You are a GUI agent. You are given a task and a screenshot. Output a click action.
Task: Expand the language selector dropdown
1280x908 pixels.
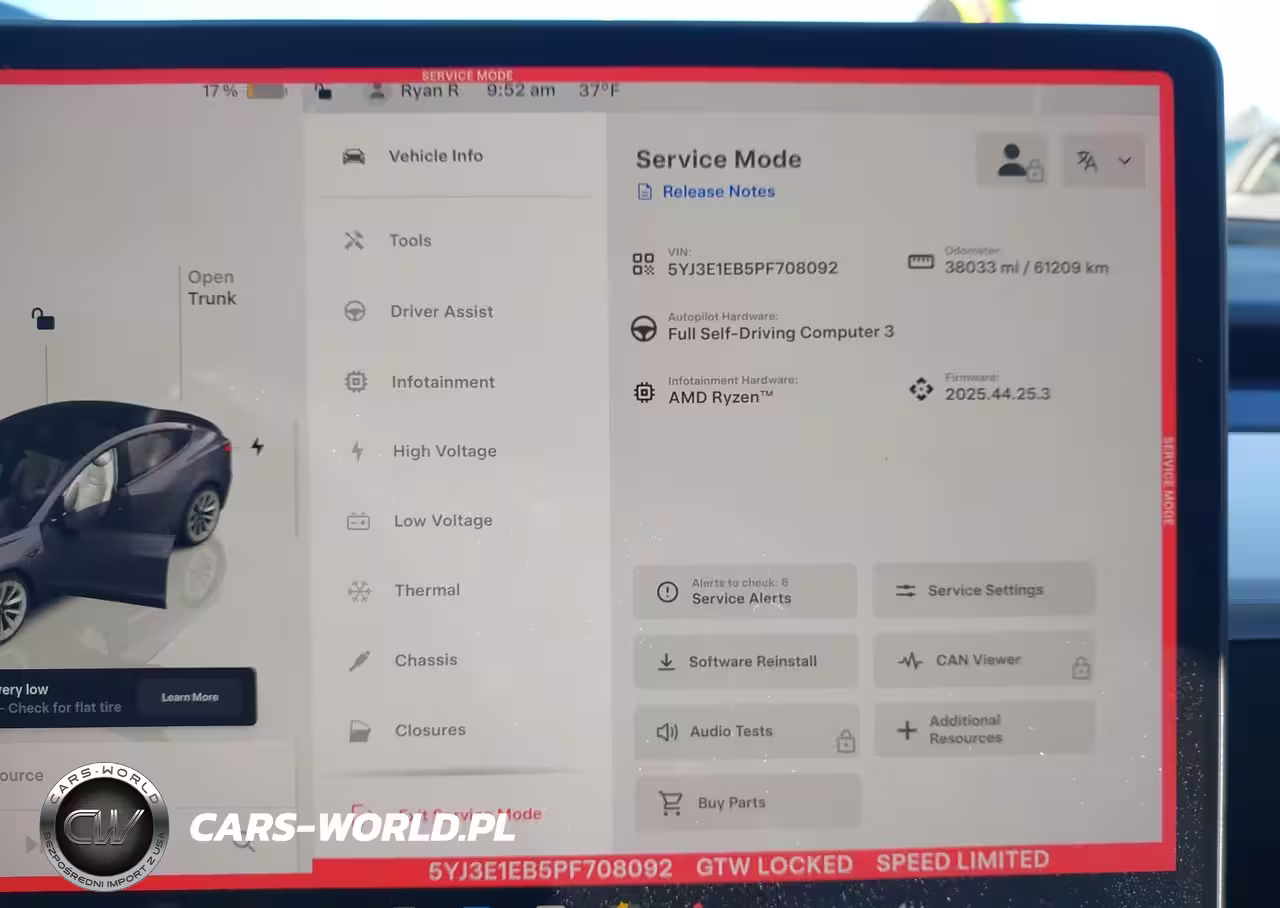point(1103,161)
